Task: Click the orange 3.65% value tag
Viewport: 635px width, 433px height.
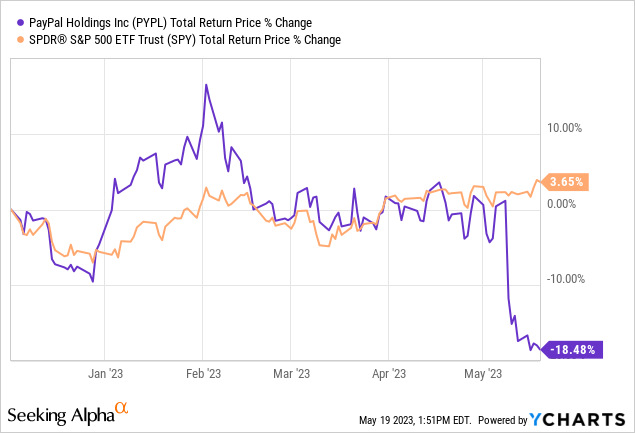Action: pyautogui.click(x=568, y=182)
